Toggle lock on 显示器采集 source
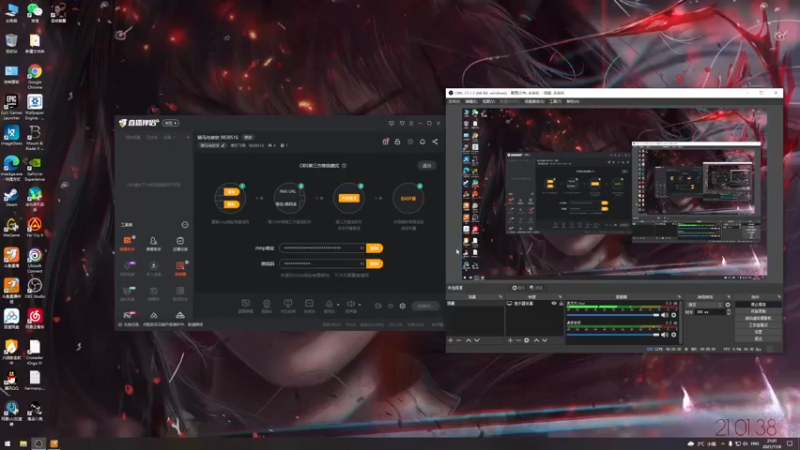 pyautogui.click(x=561, y=304)
